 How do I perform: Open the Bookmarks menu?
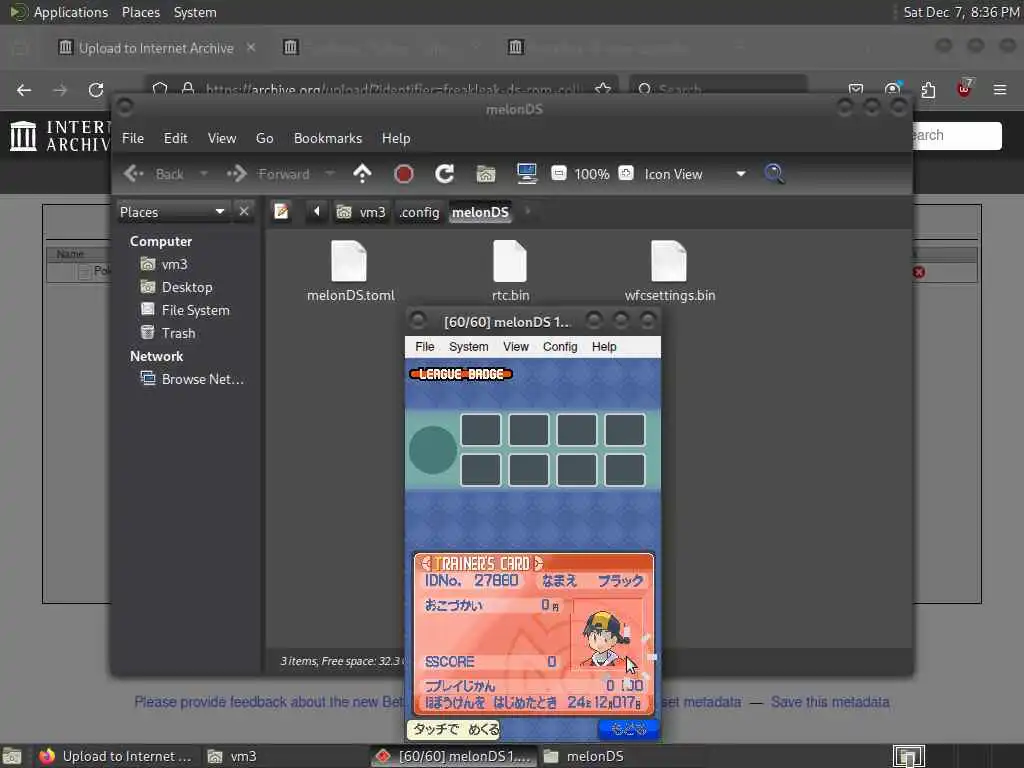(x=328, y=138)
